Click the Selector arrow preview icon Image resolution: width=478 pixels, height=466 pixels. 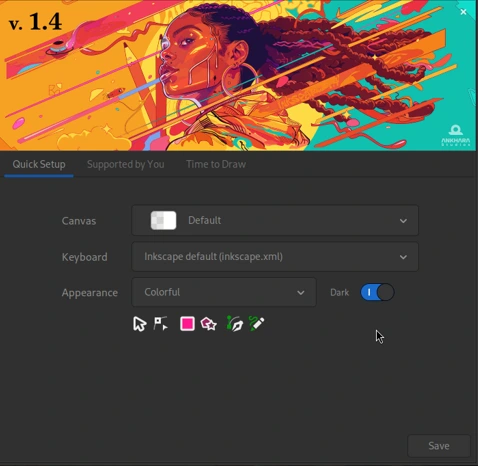tap(140, 324)
